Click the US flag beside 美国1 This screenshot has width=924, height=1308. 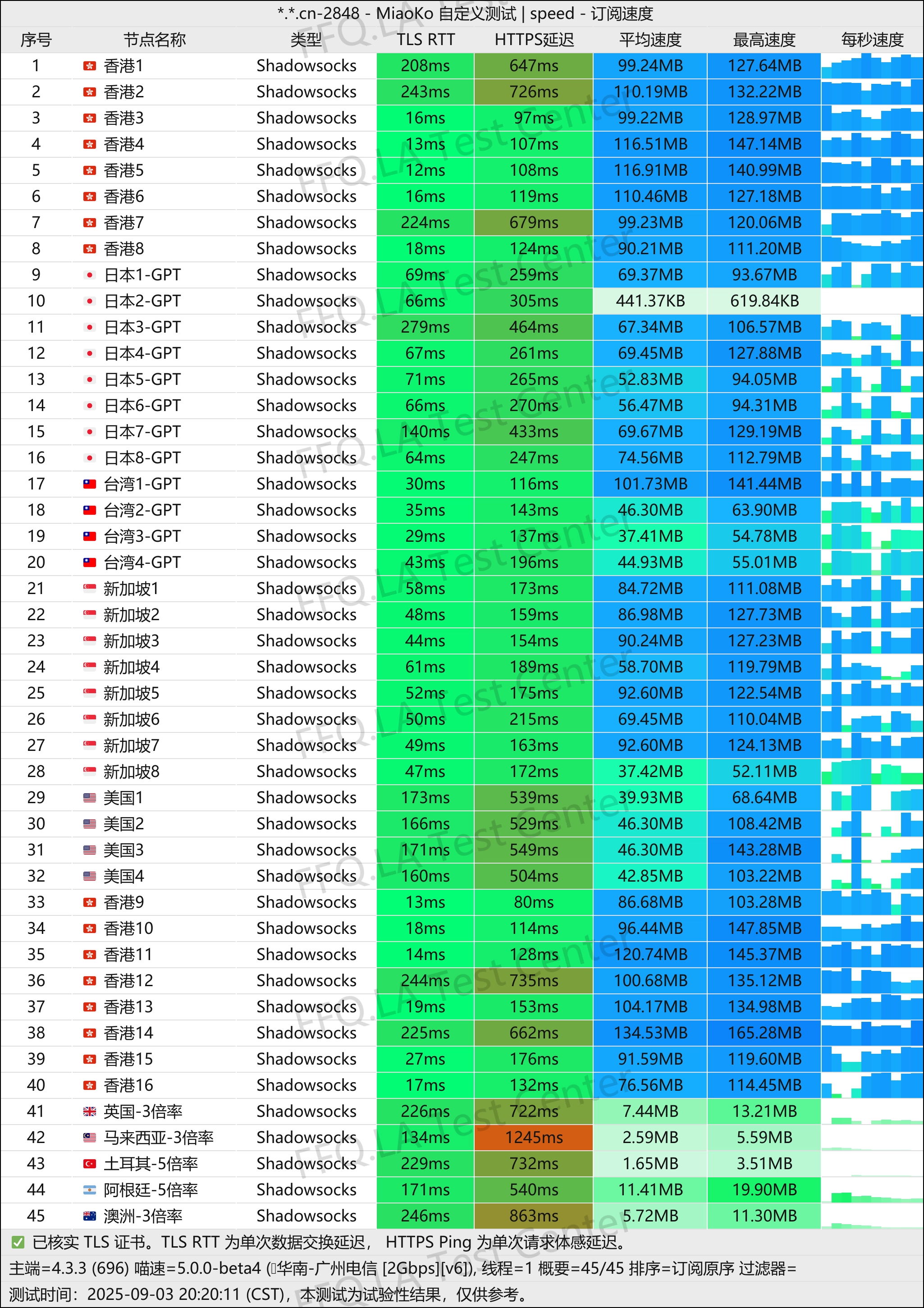[89, 798]
